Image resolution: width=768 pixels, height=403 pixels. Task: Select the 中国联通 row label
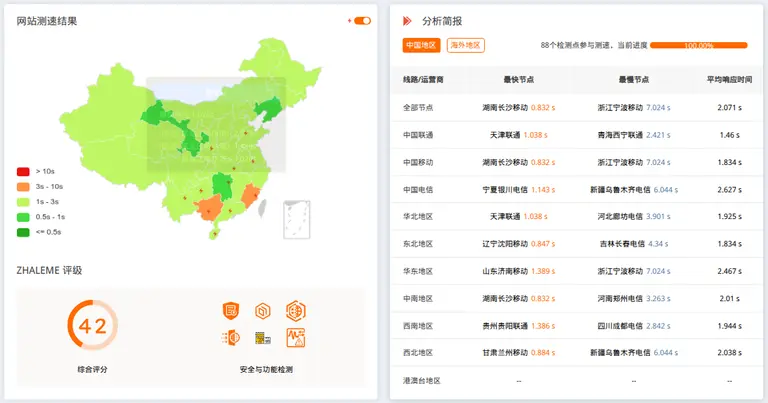tap(418, 135)
